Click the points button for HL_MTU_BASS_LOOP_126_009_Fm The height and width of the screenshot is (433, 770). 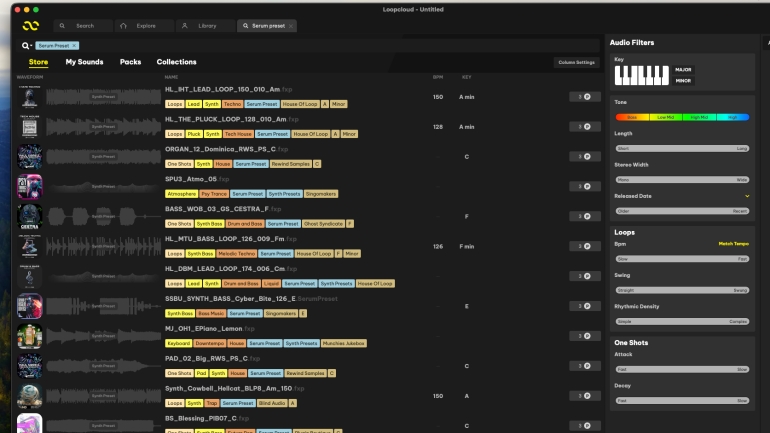tap(583, 246)
